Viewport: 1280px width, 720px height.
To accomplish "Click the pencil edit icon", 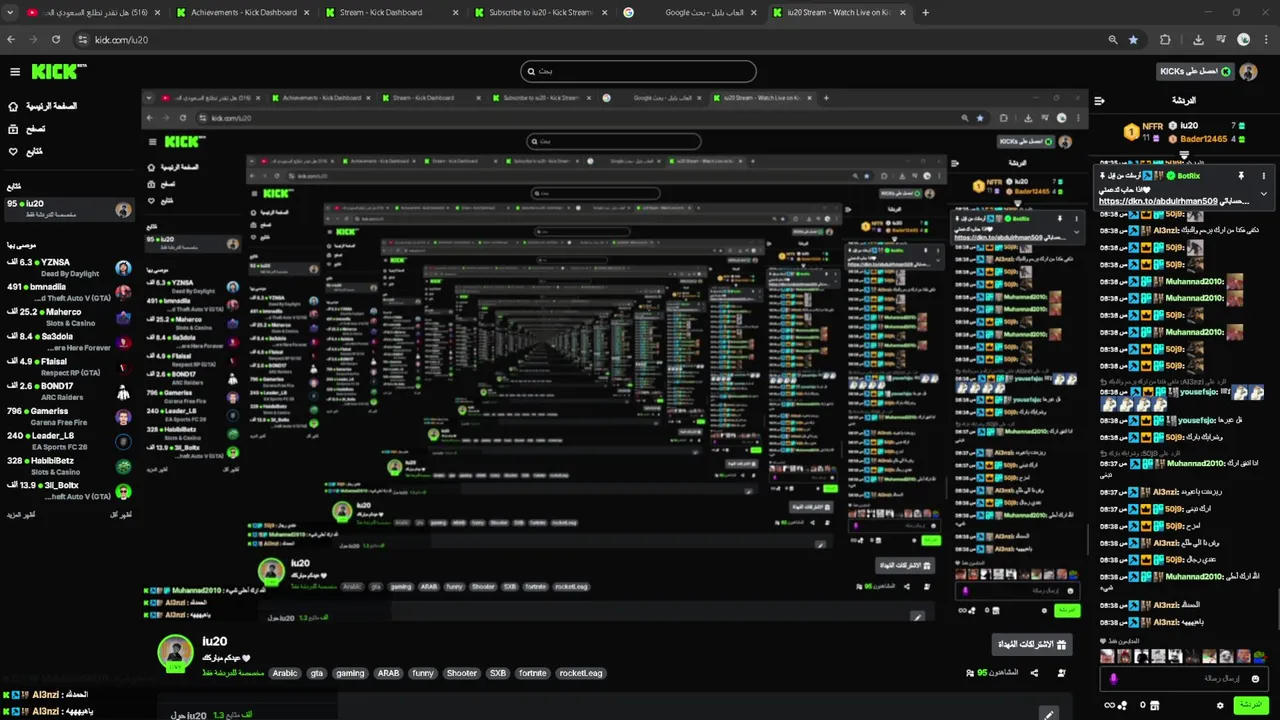I will tap(1048, 715).
